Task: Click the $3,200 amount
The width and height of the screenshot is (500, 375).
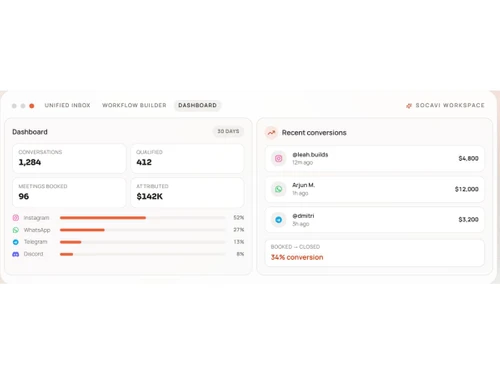Action: [x=468, y=219]
